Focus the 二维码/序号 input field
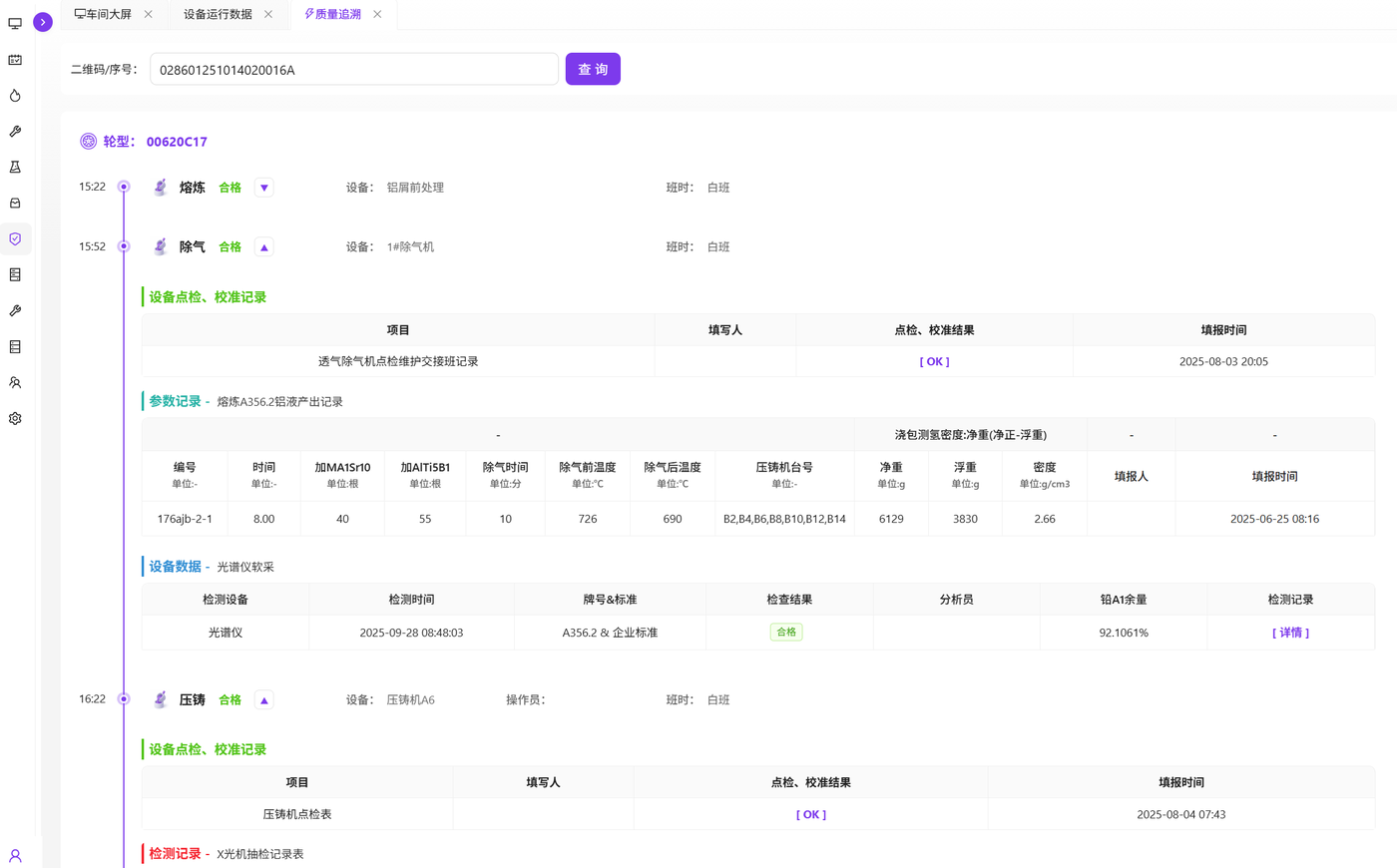The width and height of the screenshot is (1397, 868). pyautogui.click(x=354, y=69)
